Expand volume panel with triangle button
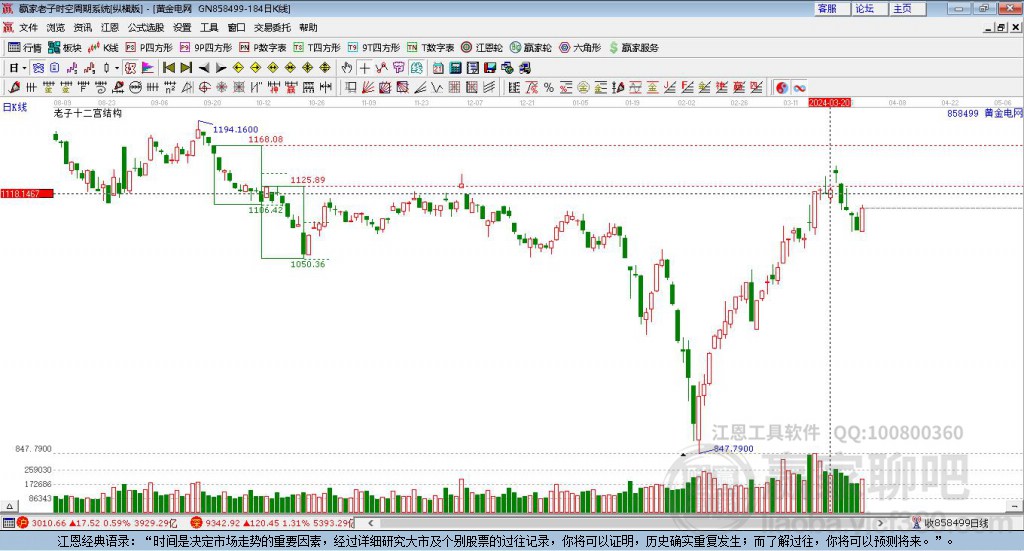 [x=9, y=506]
